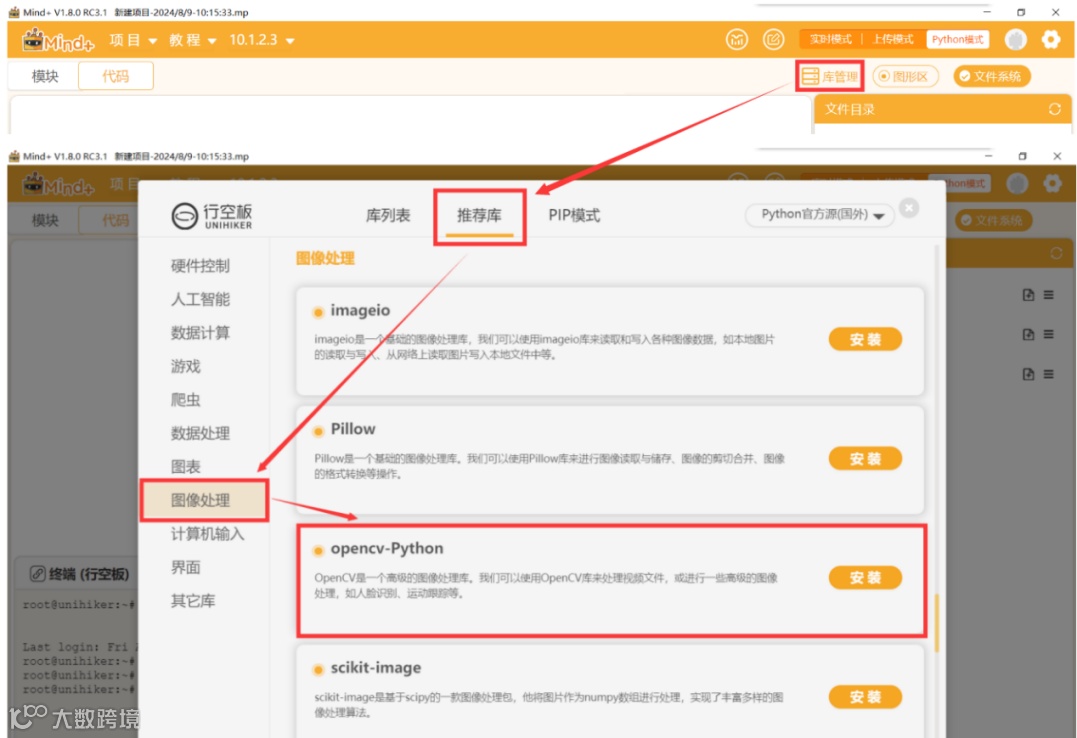Select the 硬件控制 category
The image size is (1077, 738).
point(200,266)
